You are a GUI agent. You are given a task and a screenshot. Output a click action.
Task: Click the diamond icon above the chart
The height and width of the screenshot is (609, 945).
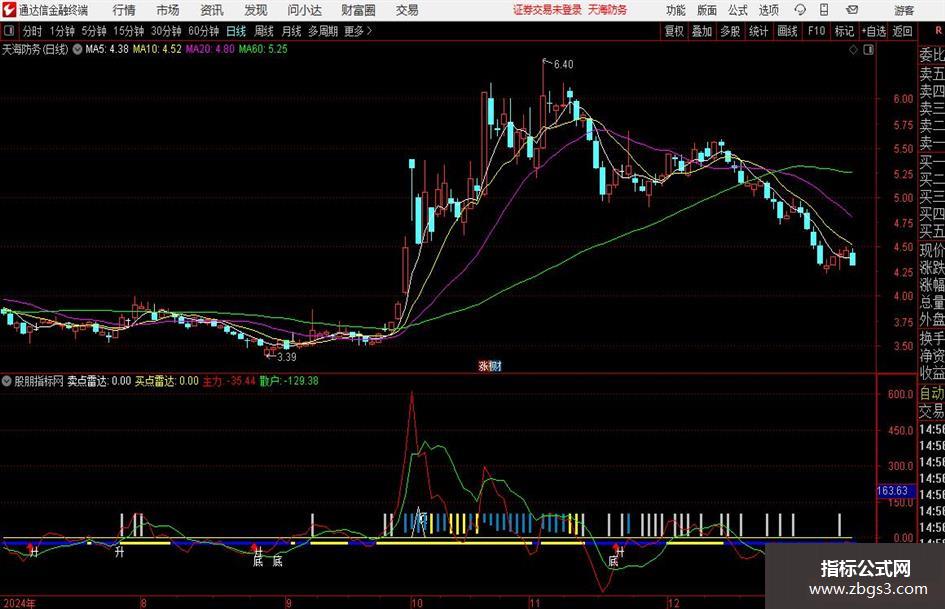[x=853, y=50]
